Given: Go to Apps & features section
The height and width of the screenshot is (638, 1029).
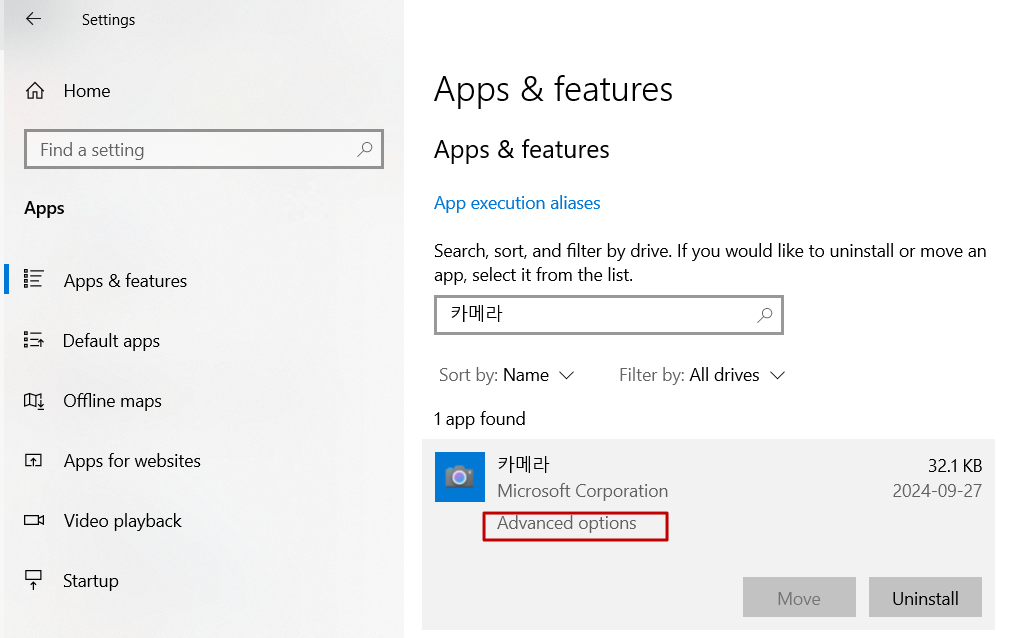Looking at the screenshot, I should 125,280.
